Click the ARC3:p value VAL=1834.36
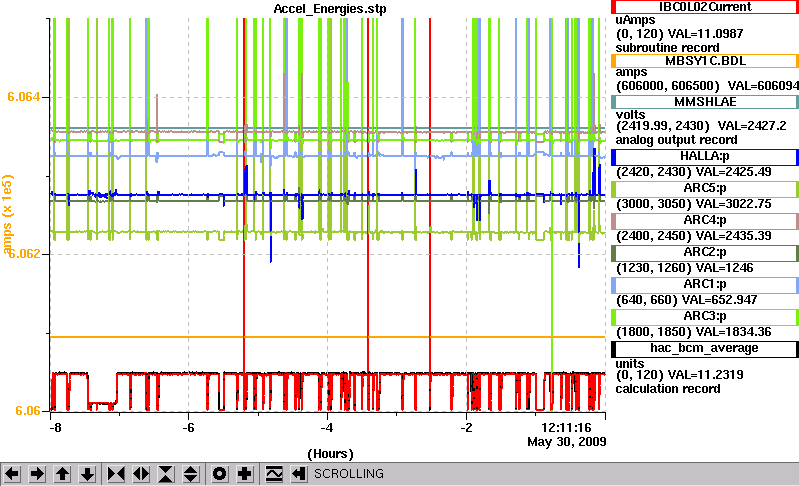 (734, 333)
